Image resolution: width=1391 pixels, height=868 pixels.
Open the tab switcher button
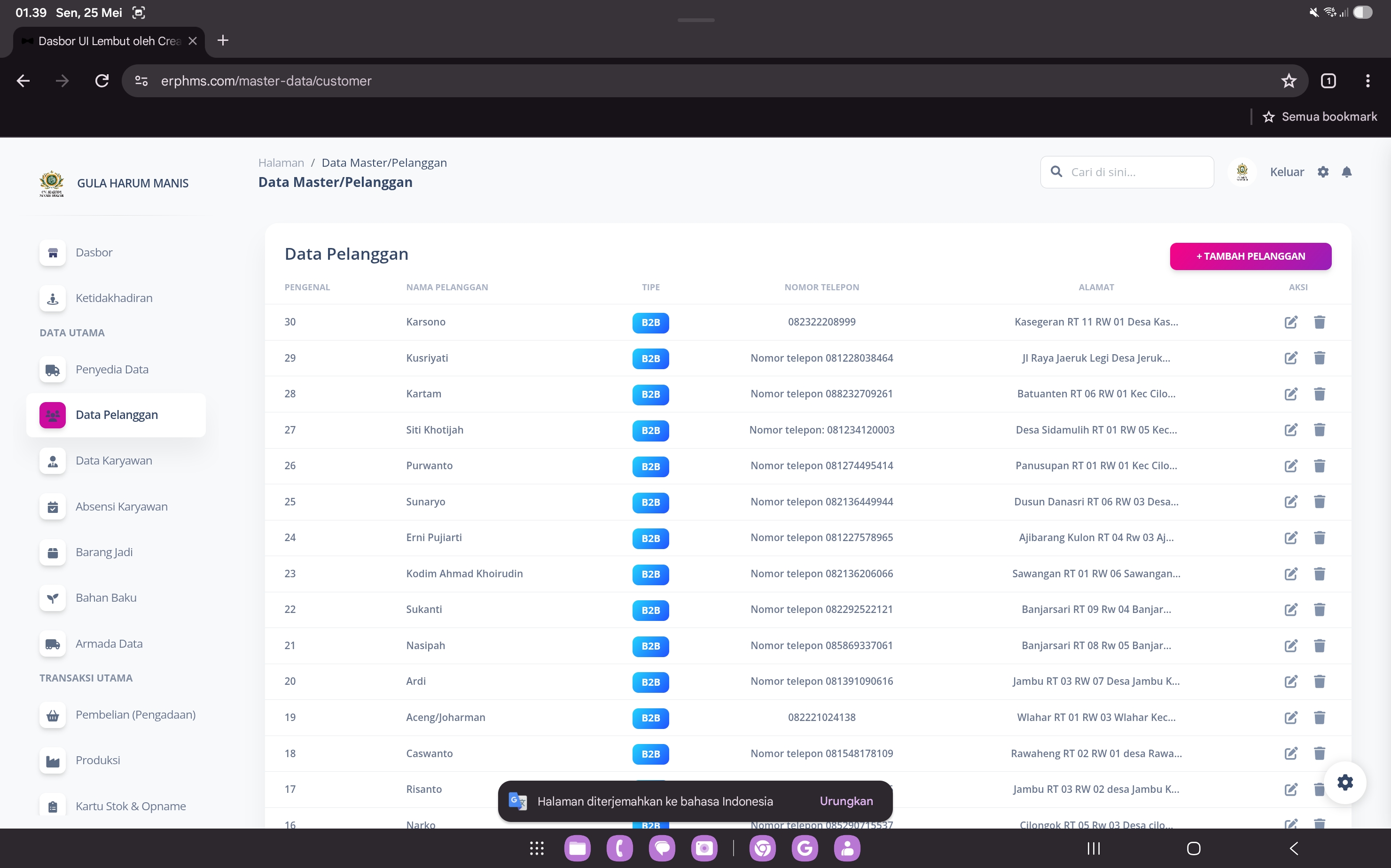click(1328, 81)
